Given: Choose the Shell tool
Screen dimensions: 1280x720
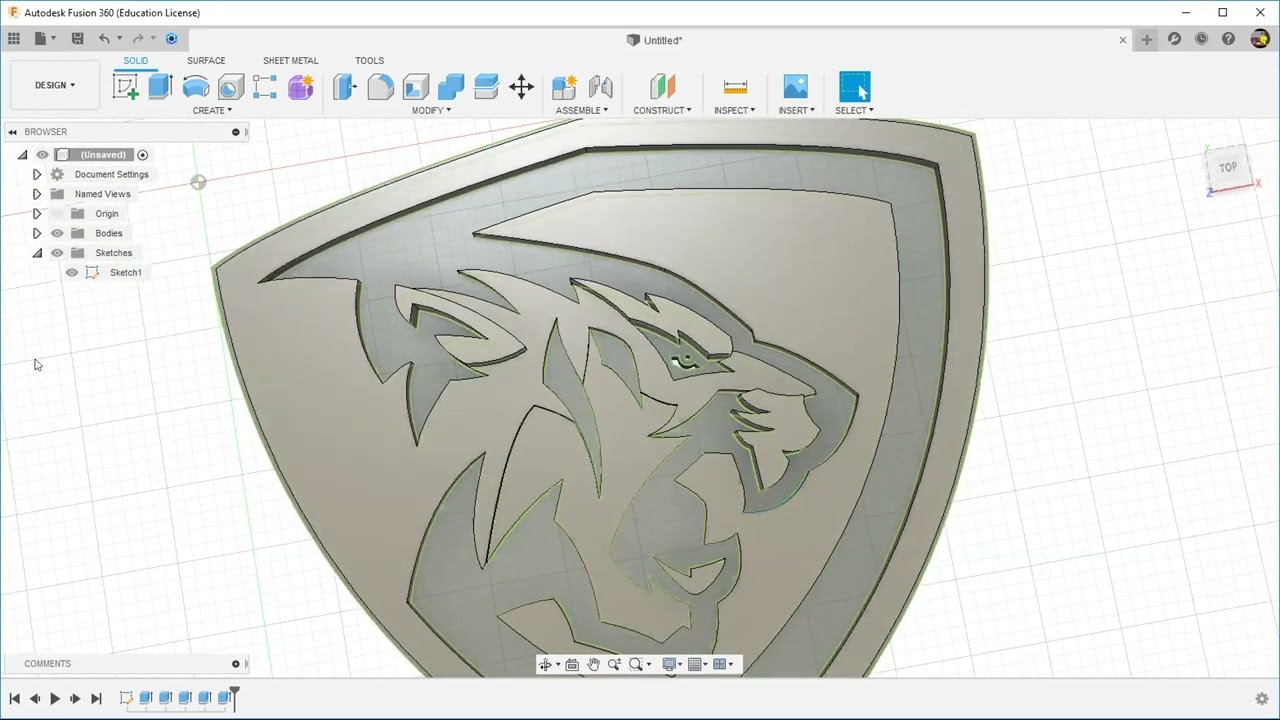Looking at the screenshot, I should (x=416, y=87).
